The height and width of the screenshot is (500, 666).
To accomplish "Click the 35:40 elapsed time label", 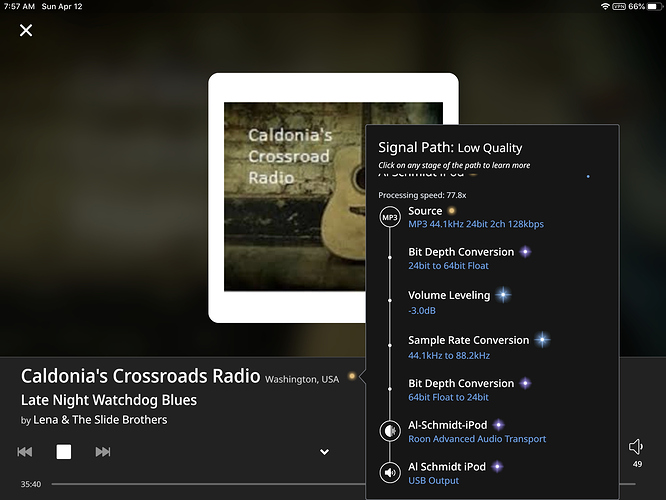I will pos(31,484).
